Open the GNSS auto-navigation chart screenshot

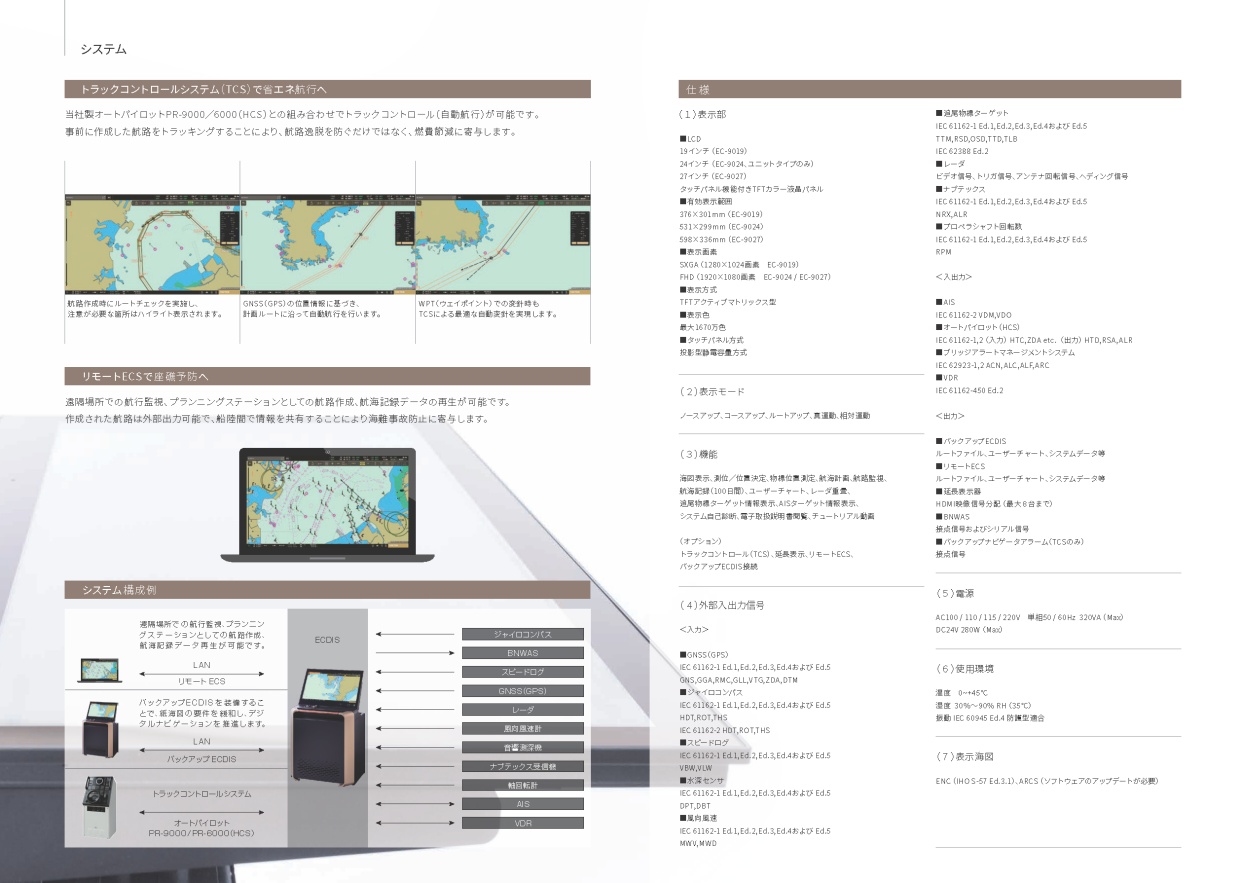pyautogui.click(x=327, y=242)
